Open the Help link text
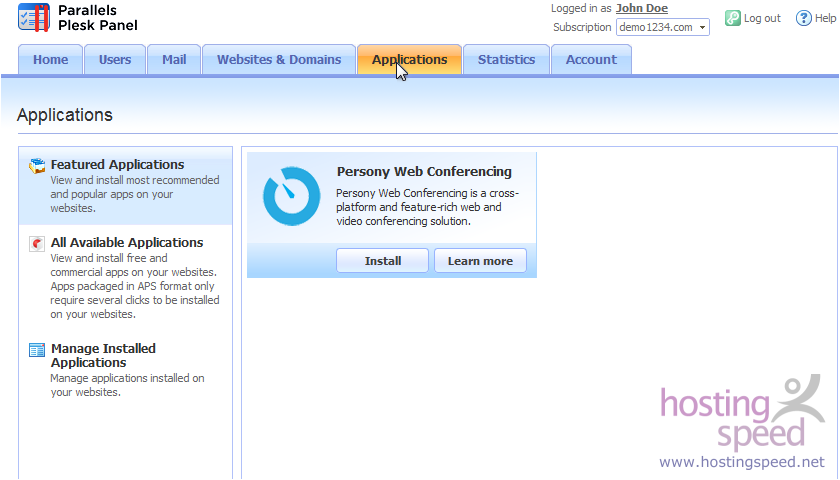The width and height of the screenshot is (840, 480). pyautogui.click(x=825, y=18)
